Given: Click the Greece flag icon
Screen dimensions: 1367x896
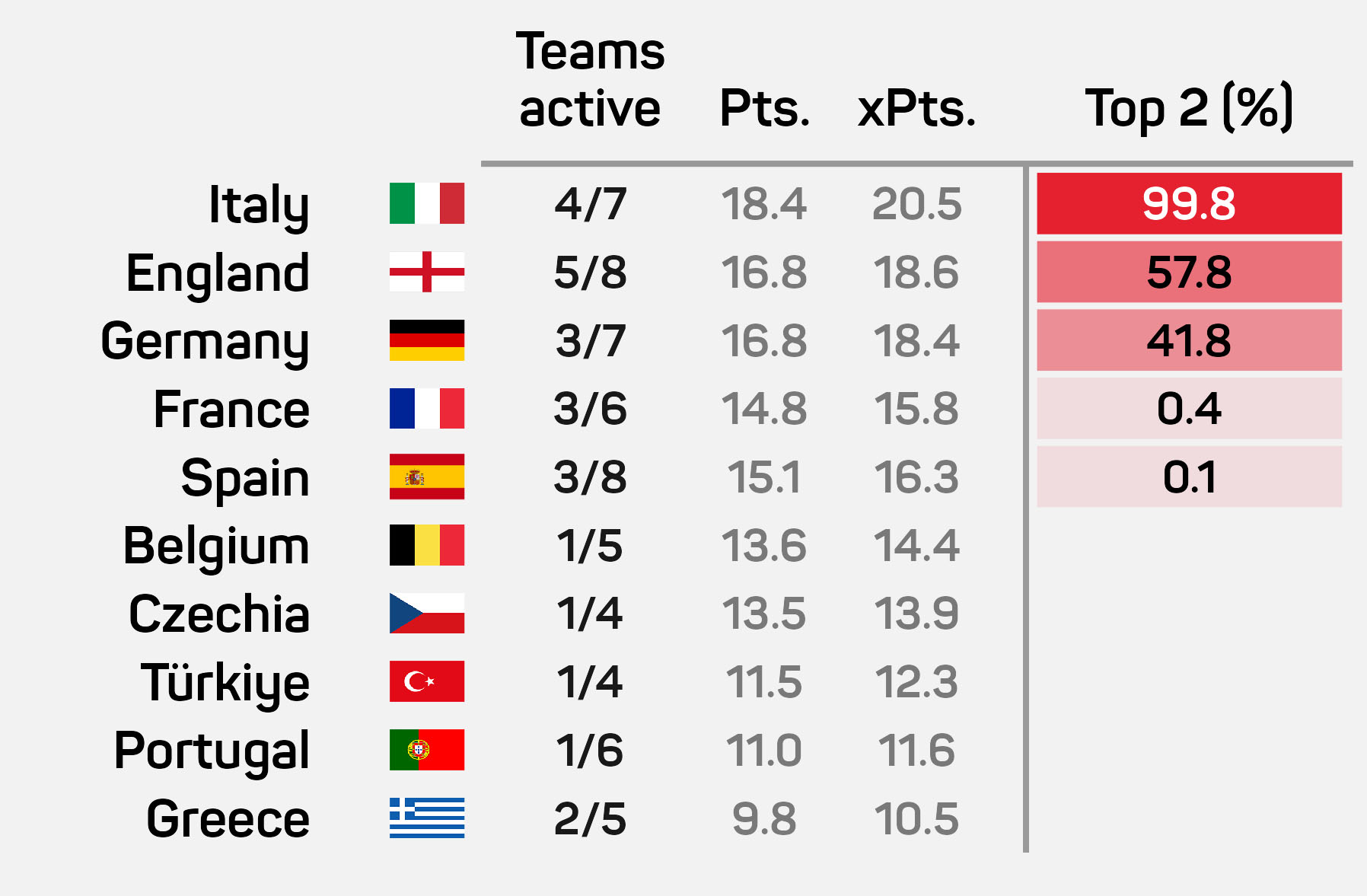Looking at the screenshot, I should coord(427,818).
